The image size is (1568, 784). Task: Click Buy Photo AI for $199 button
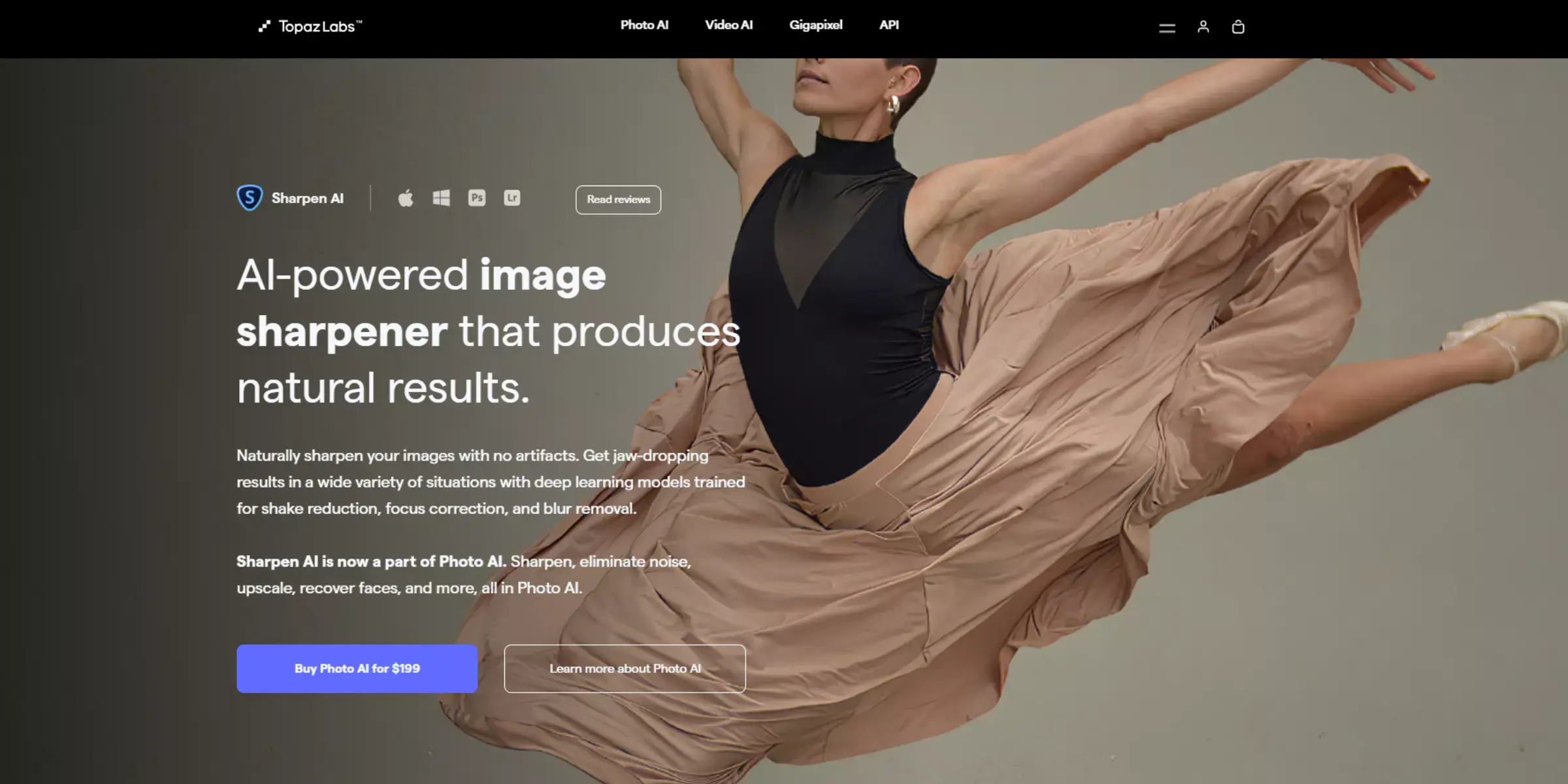click(357, 668)
